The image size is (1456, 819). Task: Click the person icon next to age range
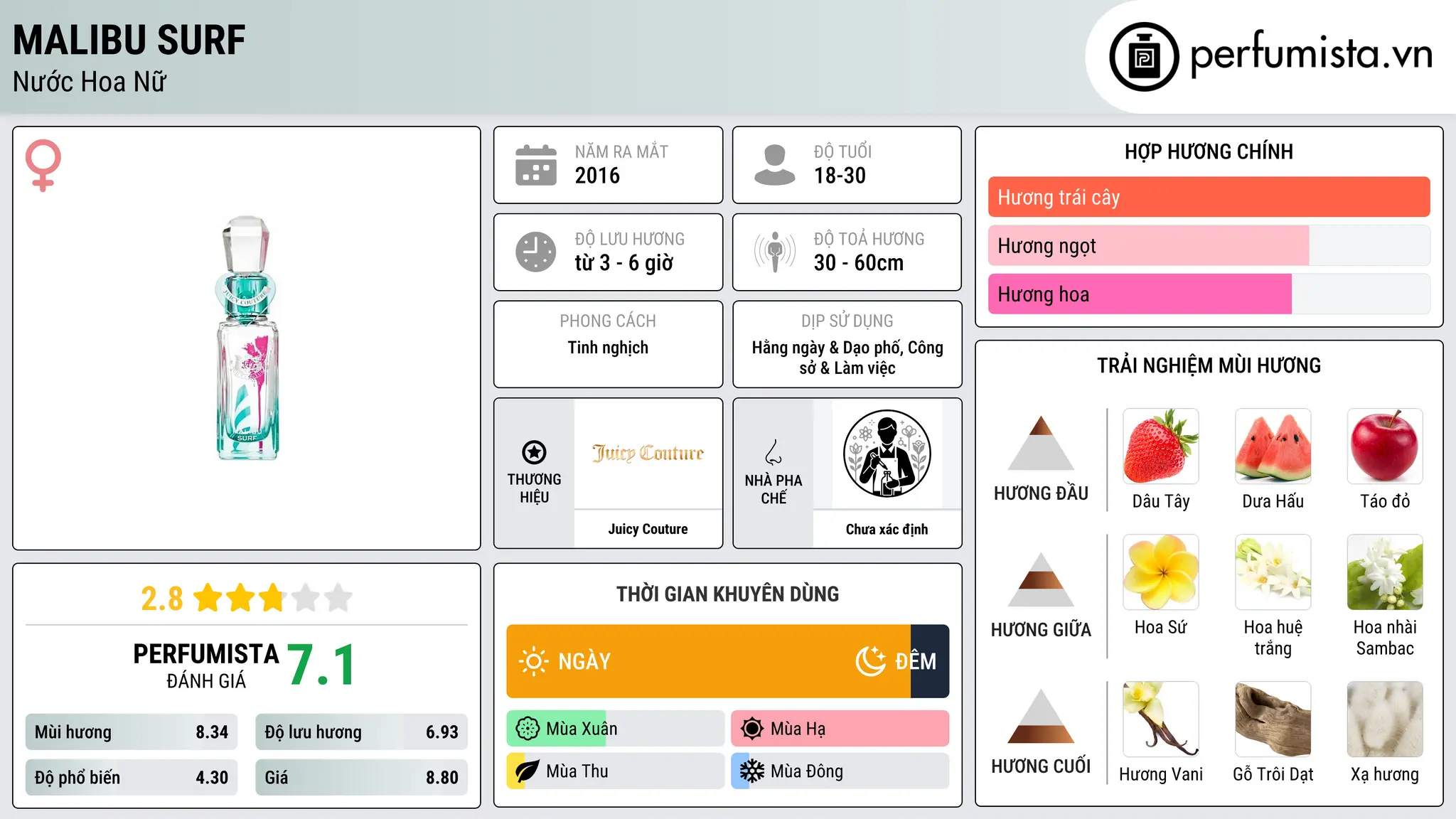(775, 165)
